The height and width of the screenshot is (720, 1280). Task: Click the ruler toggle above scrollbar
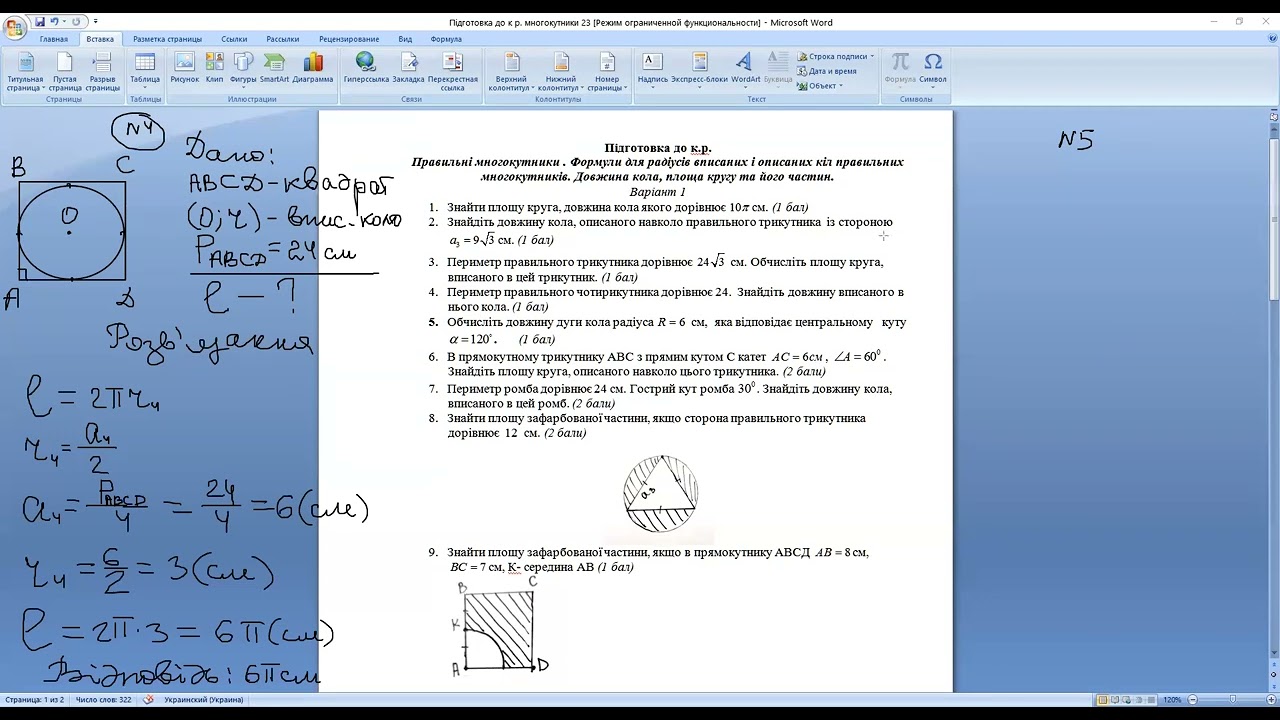[x=1273, y=116]
